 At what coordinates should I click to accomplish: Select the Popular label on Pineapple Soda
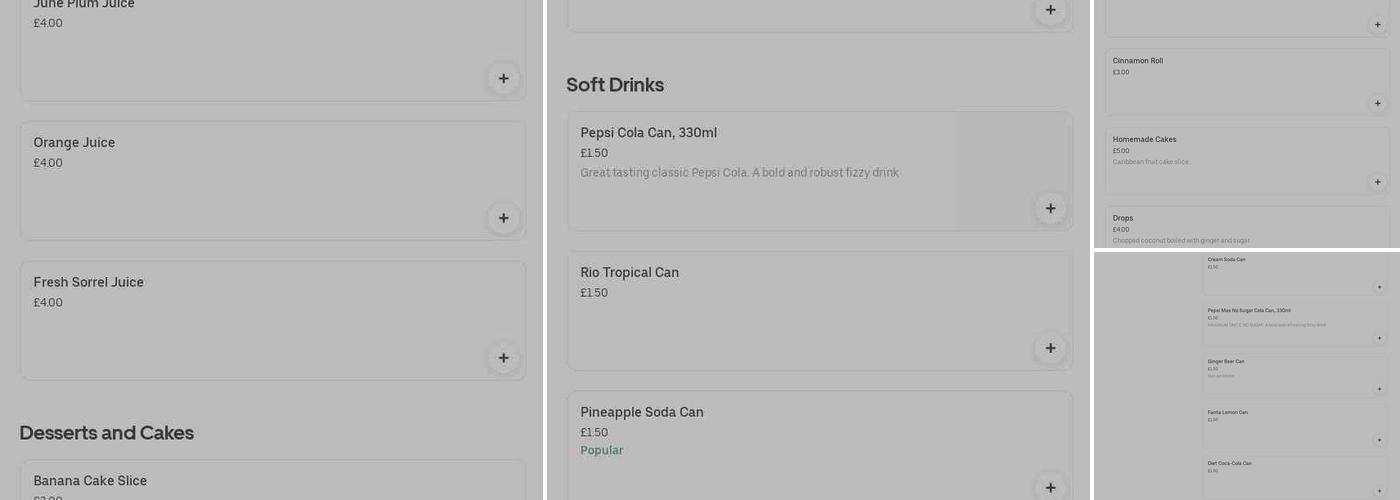pos(601,451)
